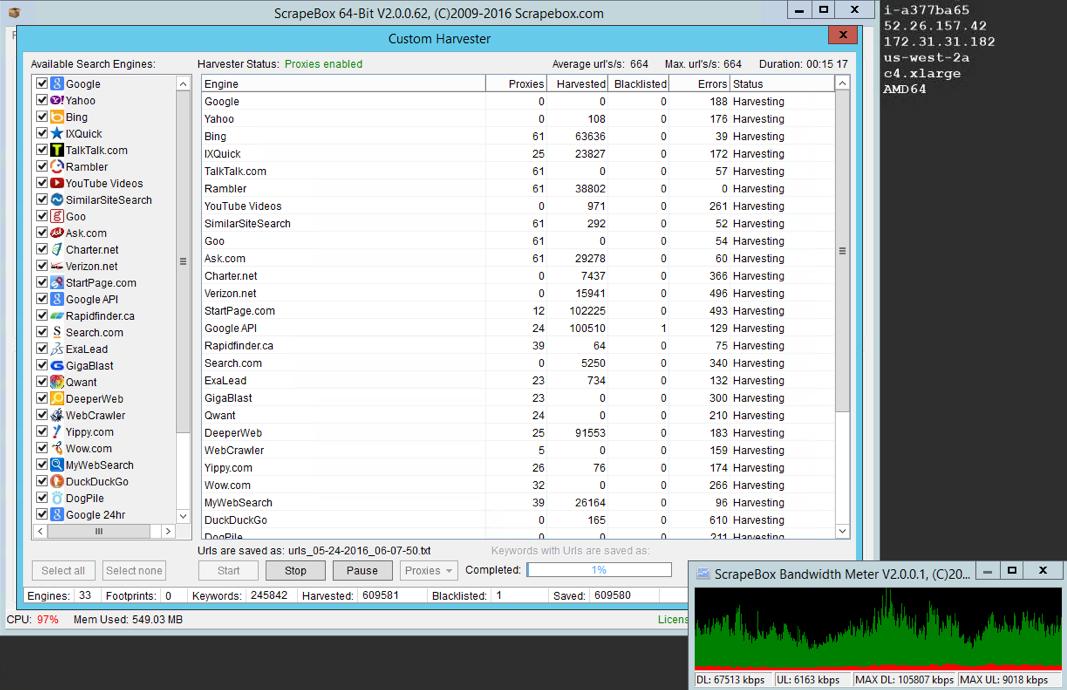
Task: Close the Custom Harvester dialog
Action: (843, 35)
